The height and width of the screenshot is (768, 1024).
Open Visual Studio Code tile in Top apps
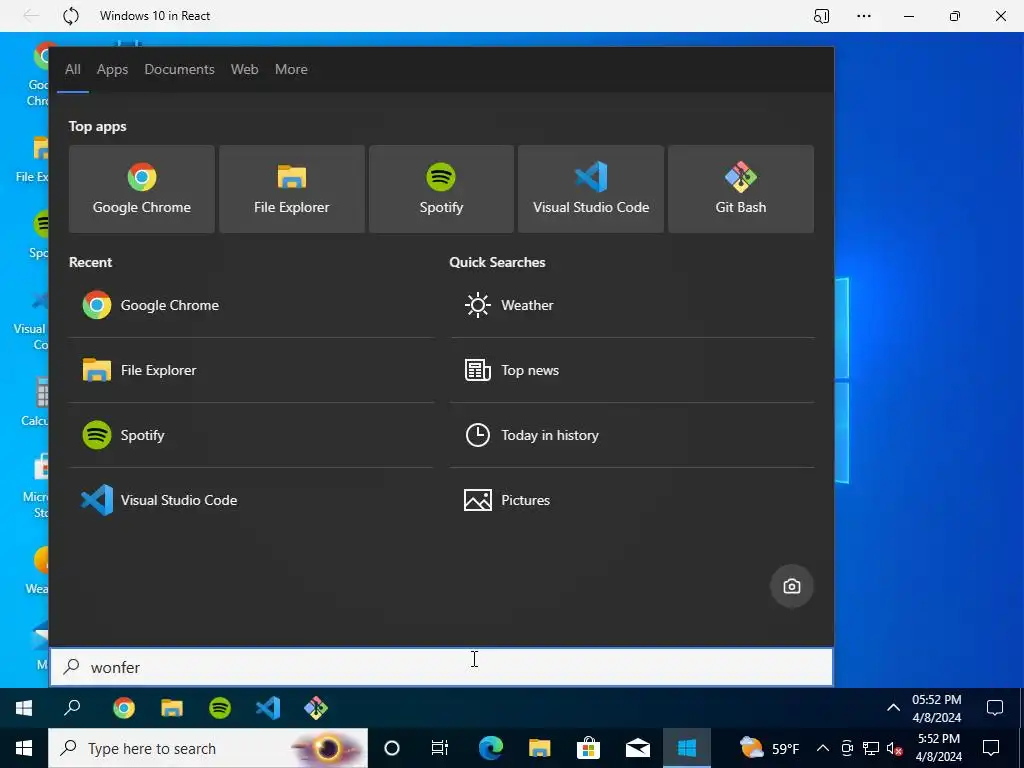pyautogui.click(x=591, y=189)
